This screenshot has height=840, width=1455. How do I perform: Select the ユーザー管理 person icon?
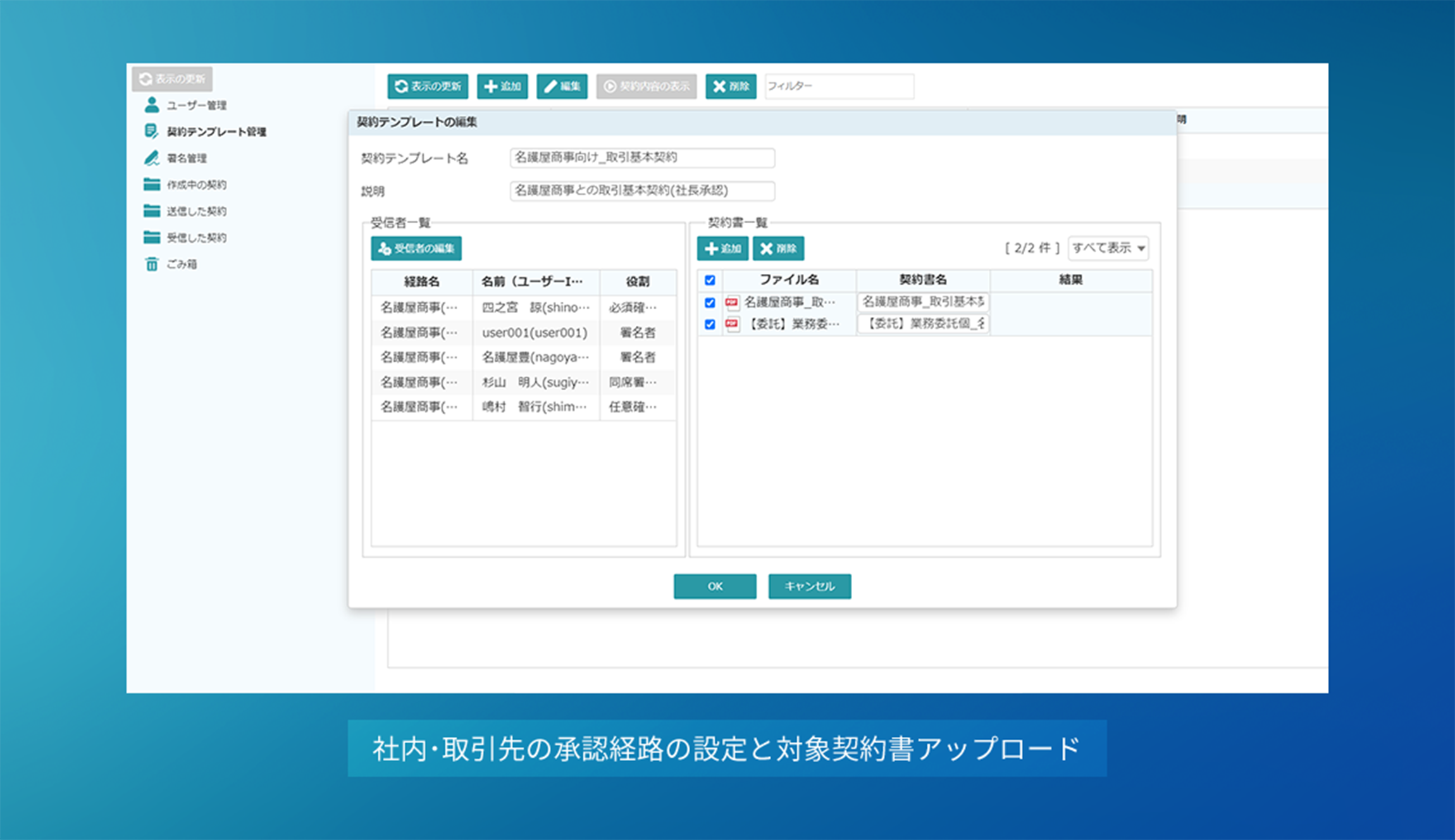point(152,105)
